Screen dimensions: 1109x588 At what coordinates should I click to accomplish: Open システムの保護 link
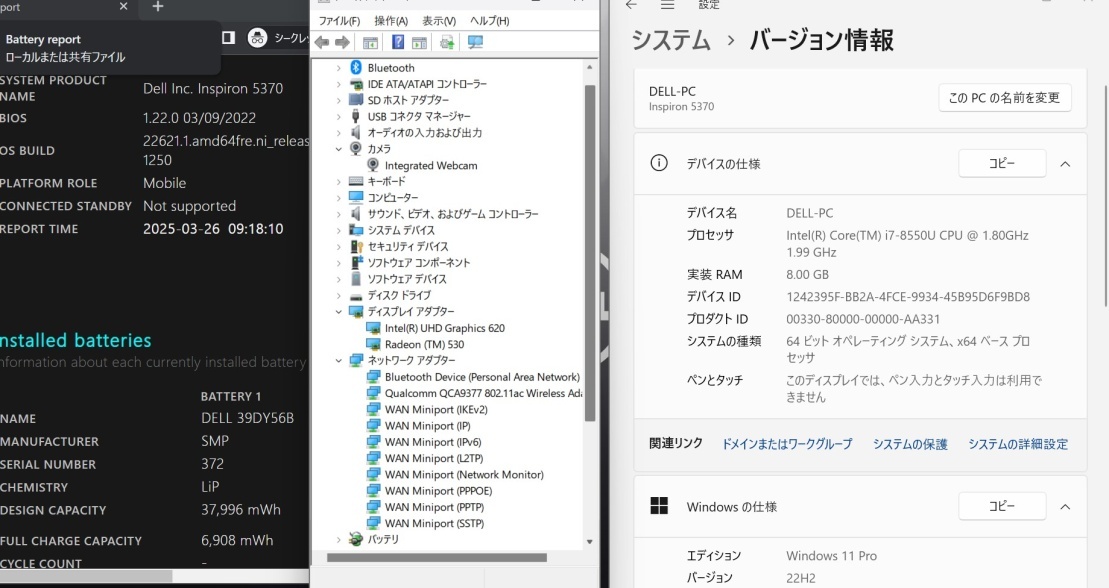tap(910, 444)
